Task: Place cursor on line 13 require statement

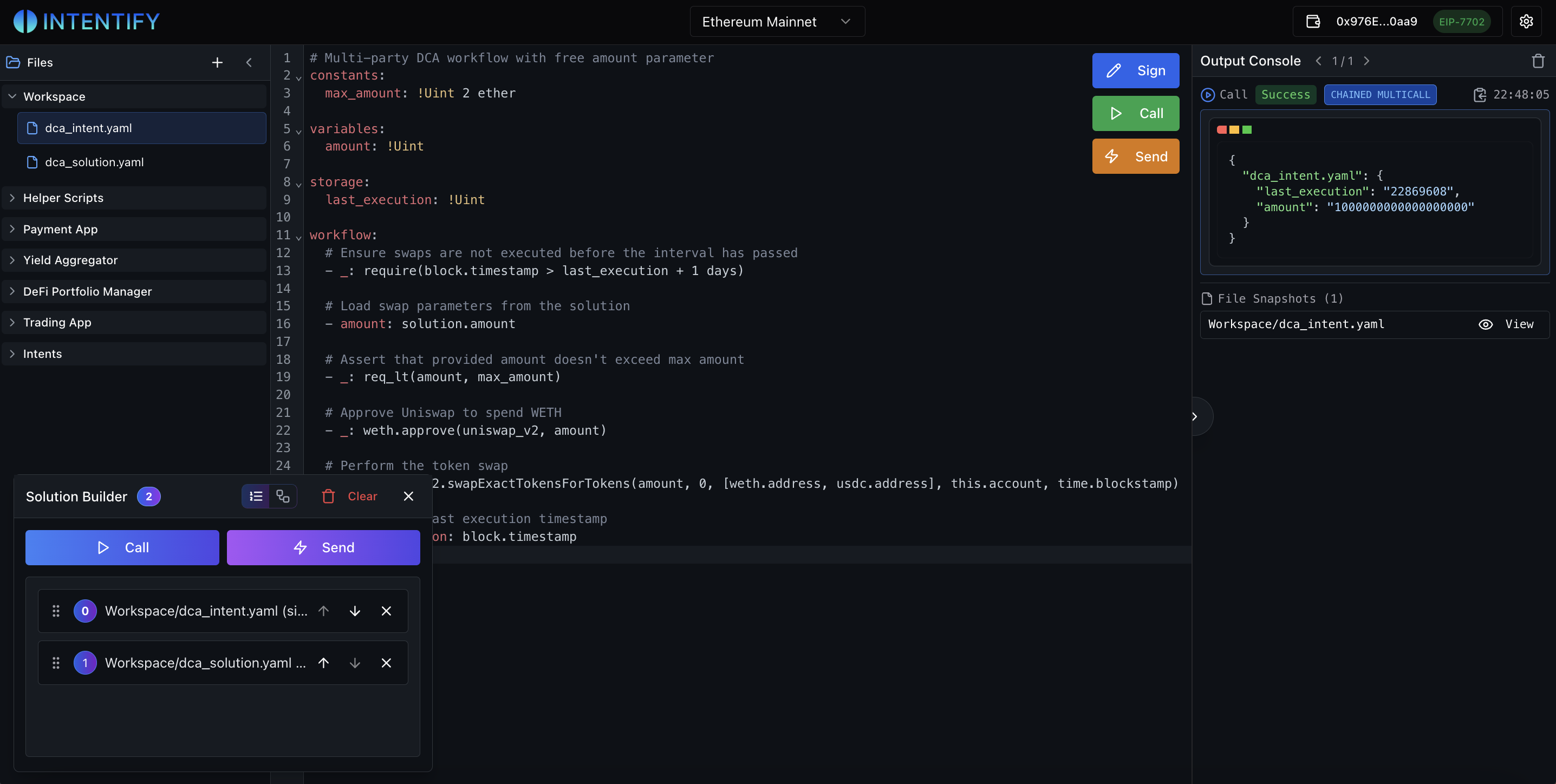Action: click(x=554, y=271)
